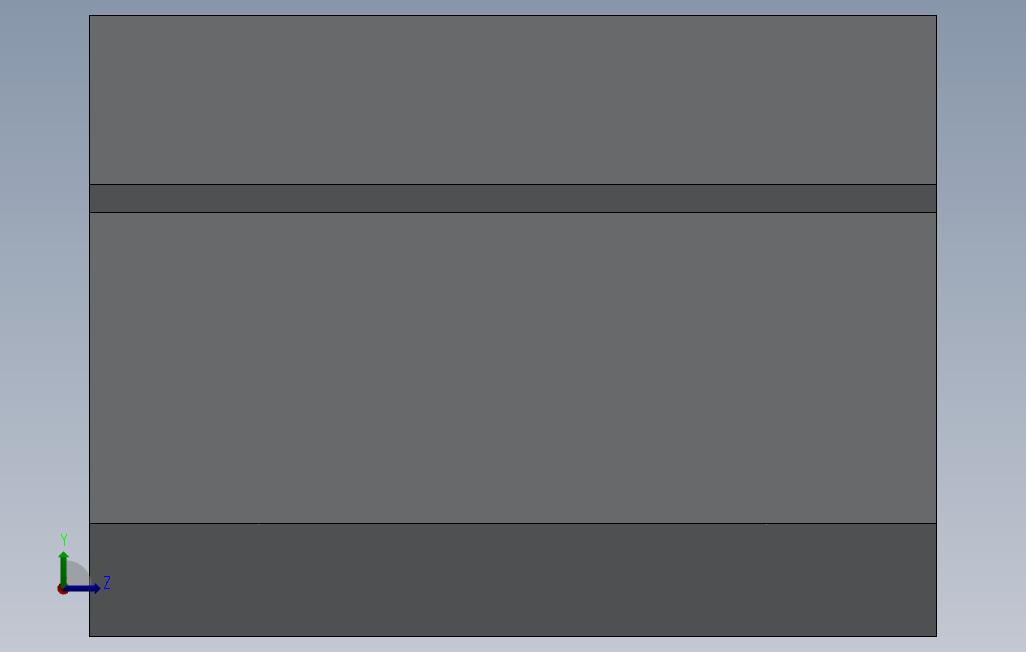
Task: Click the empty background right of the model
Action: pyautogui.click(x=982, y=327)
